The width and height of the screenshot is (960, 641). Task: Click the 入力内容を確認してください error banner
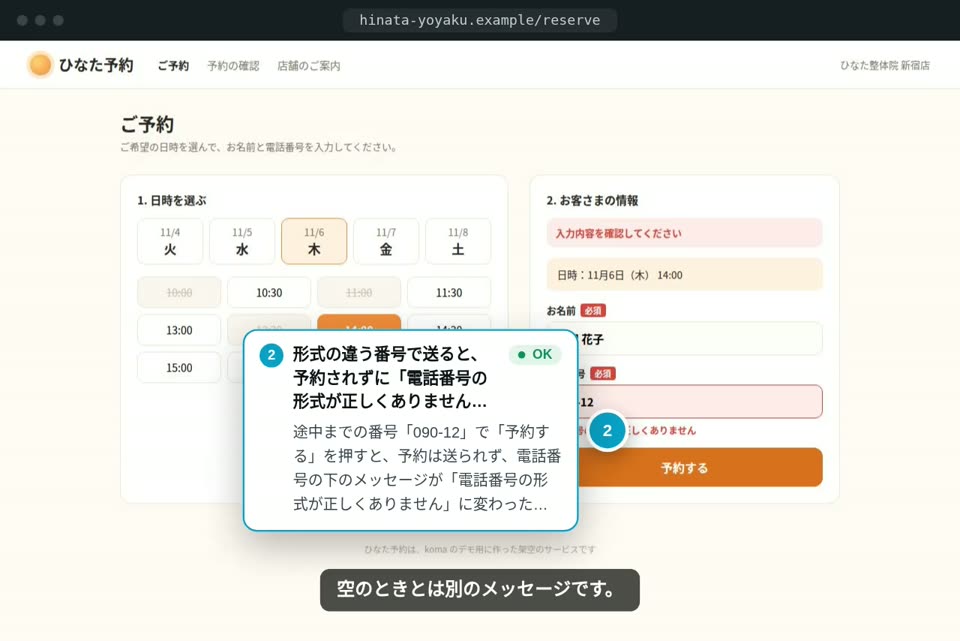[684, 233]
